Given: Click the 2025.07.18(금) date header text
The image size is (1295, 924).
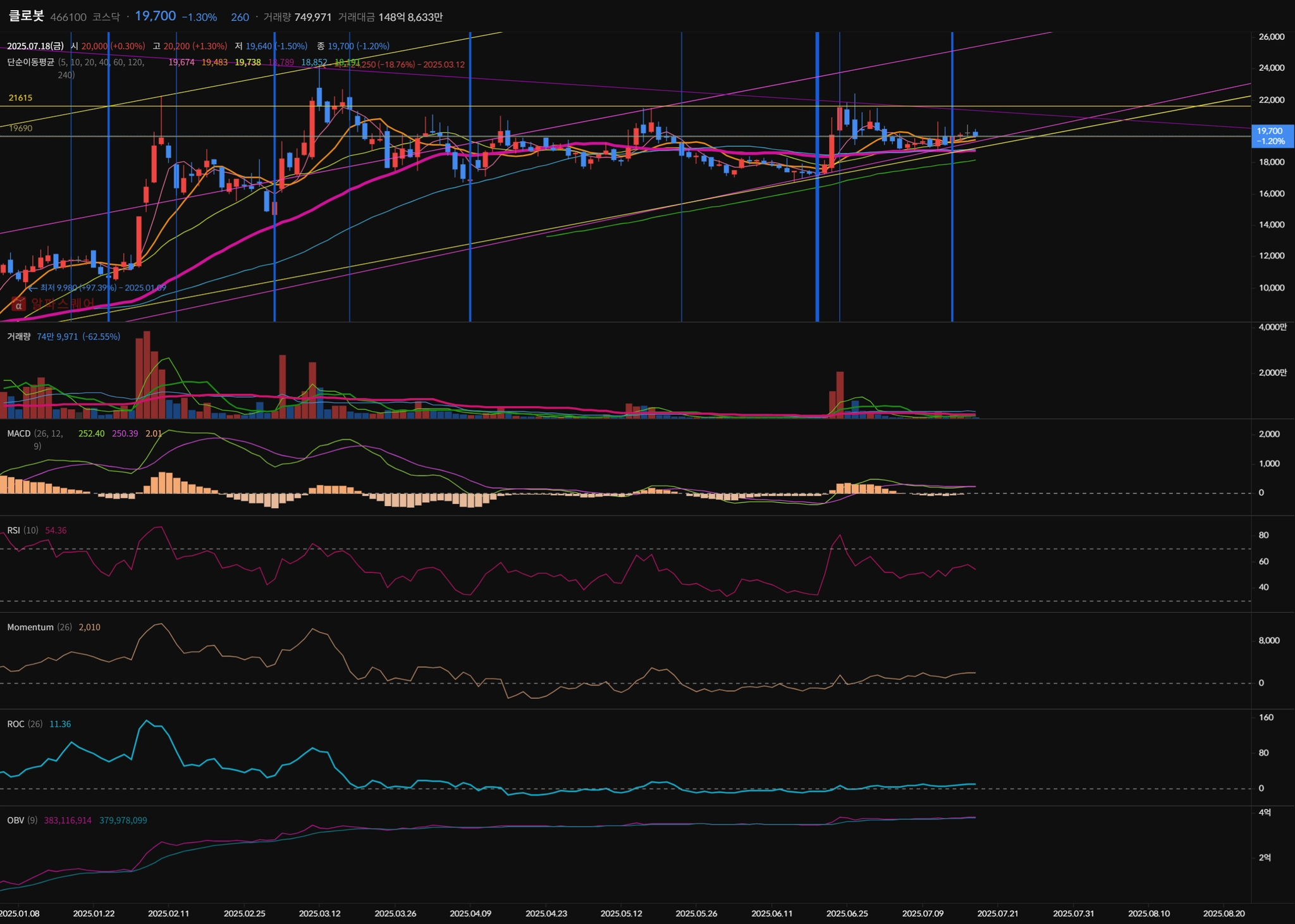Looking at the screenshot, I should (35, 46).
